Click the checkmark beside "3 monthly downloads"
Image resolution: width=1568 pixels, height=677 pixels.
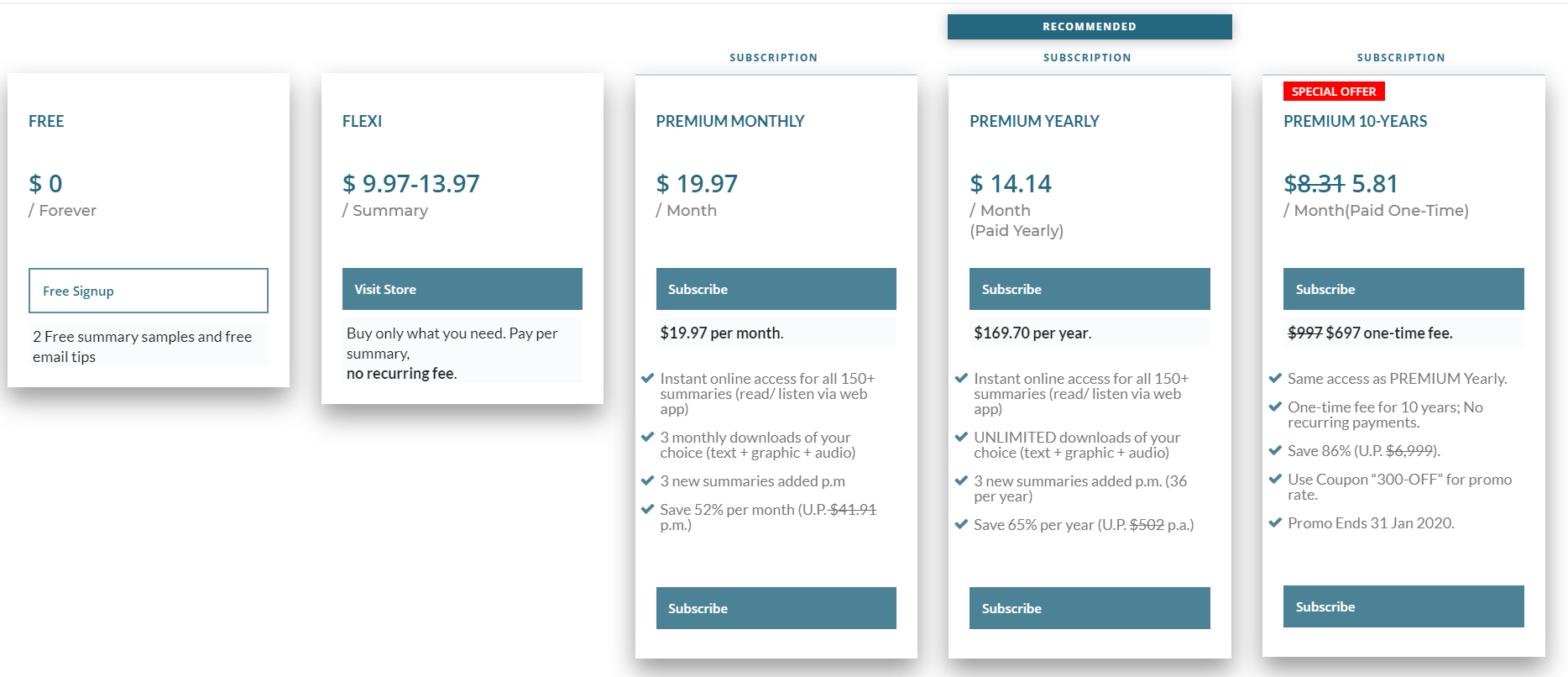pyautogui.click(x=647, y=438)
